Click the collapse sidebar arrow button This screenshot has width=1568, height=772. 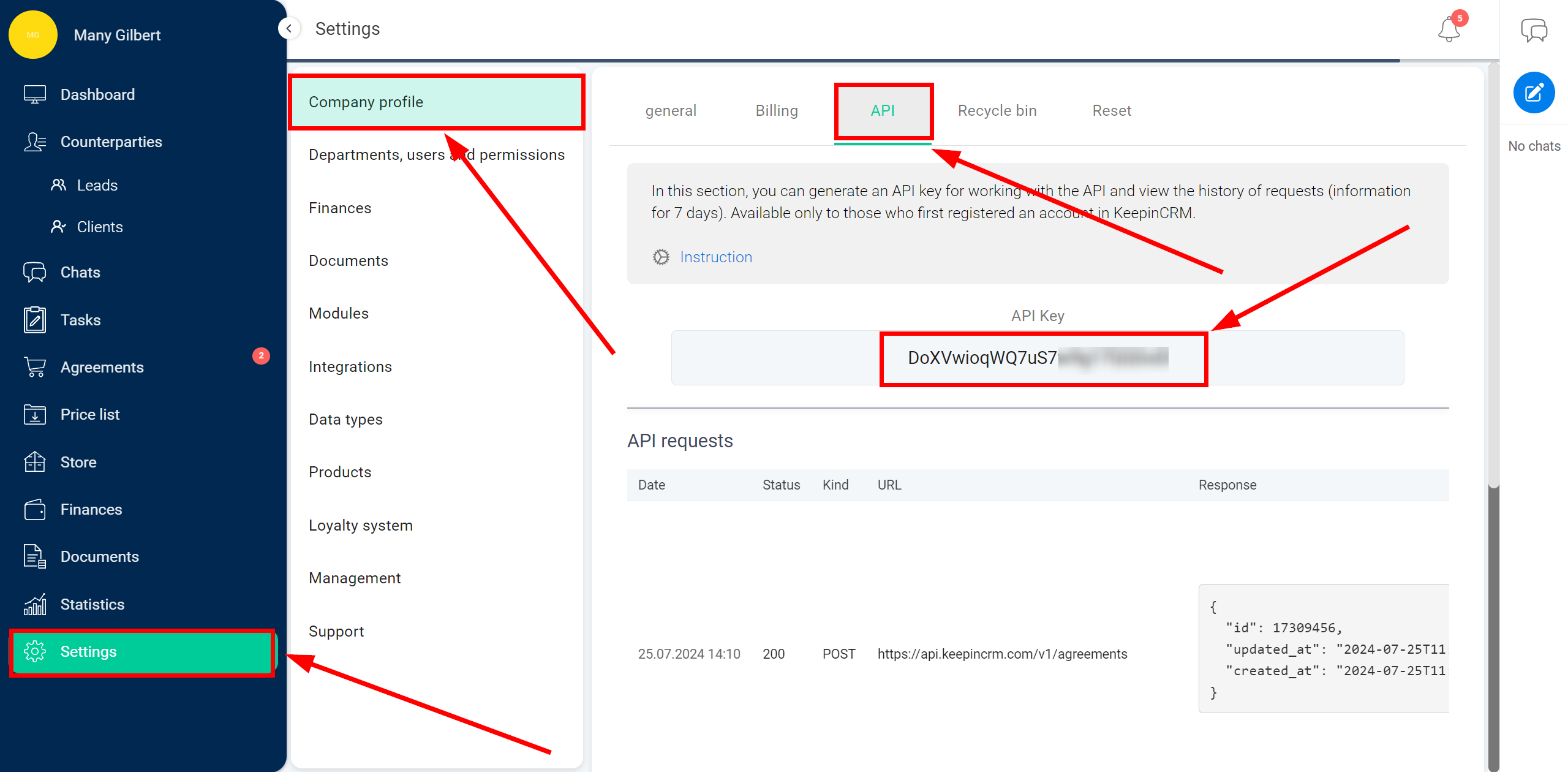coord(288,28)
